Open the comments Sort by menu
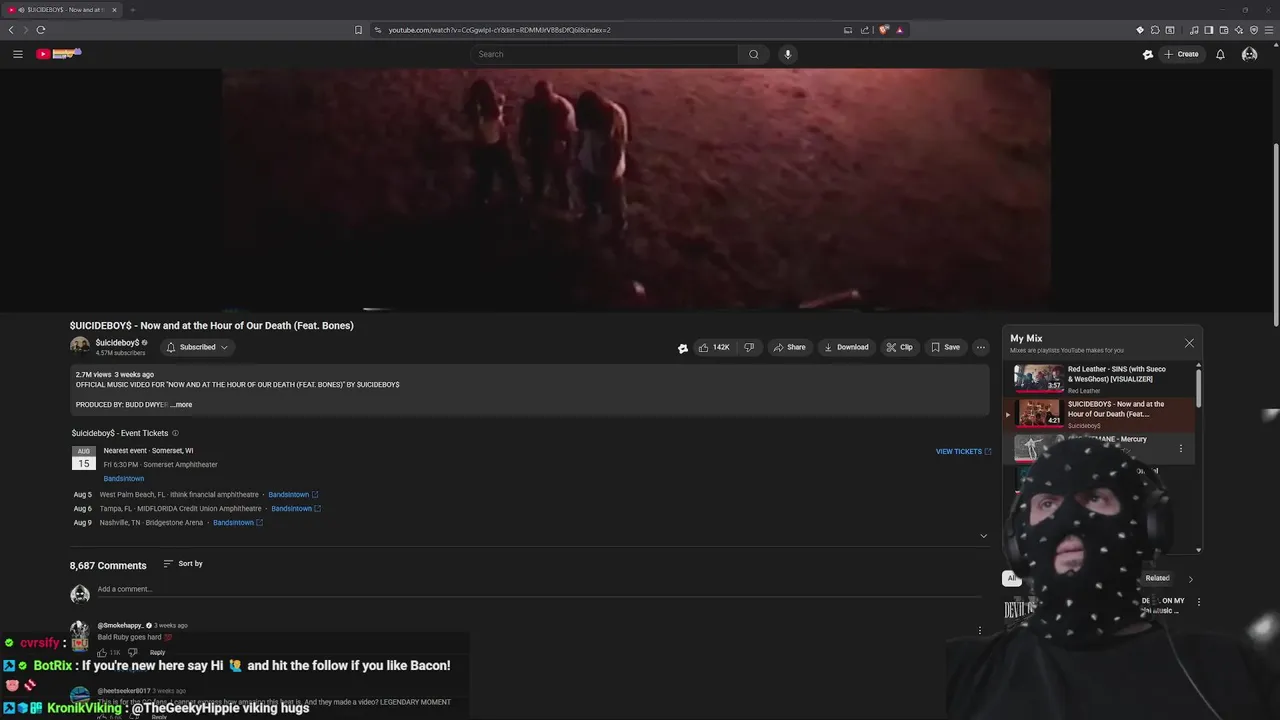The width and height of the screenshot is (1280, 720). click(183, 564)
